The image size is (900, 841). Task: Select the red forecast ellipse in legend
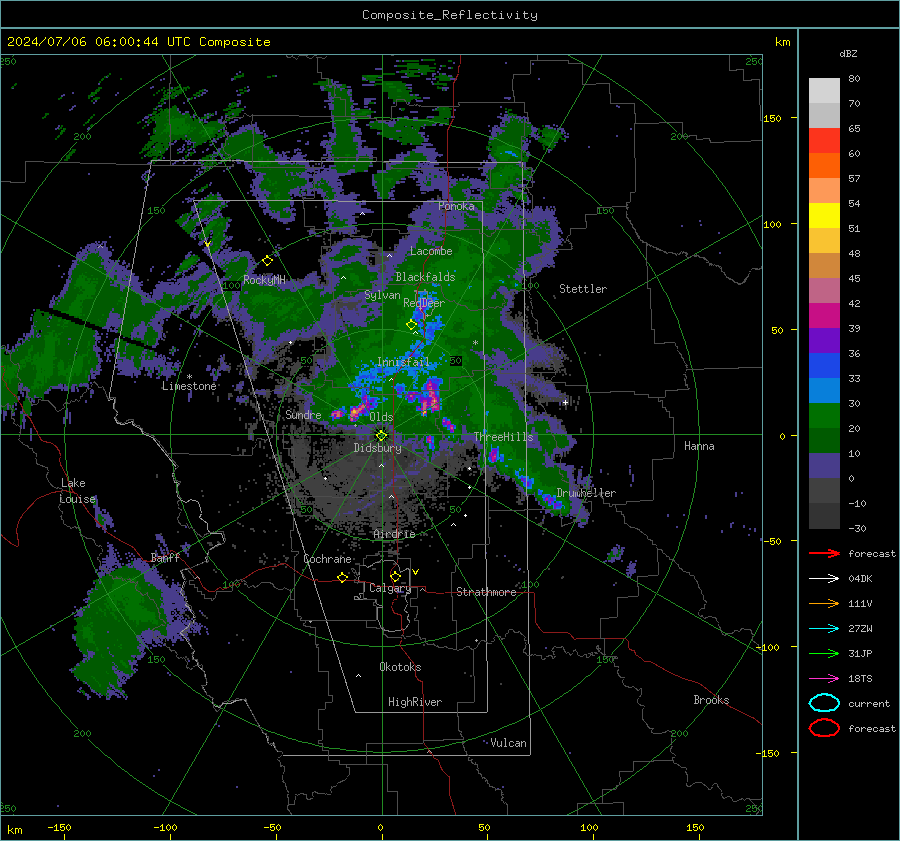[x=824, y=728]
